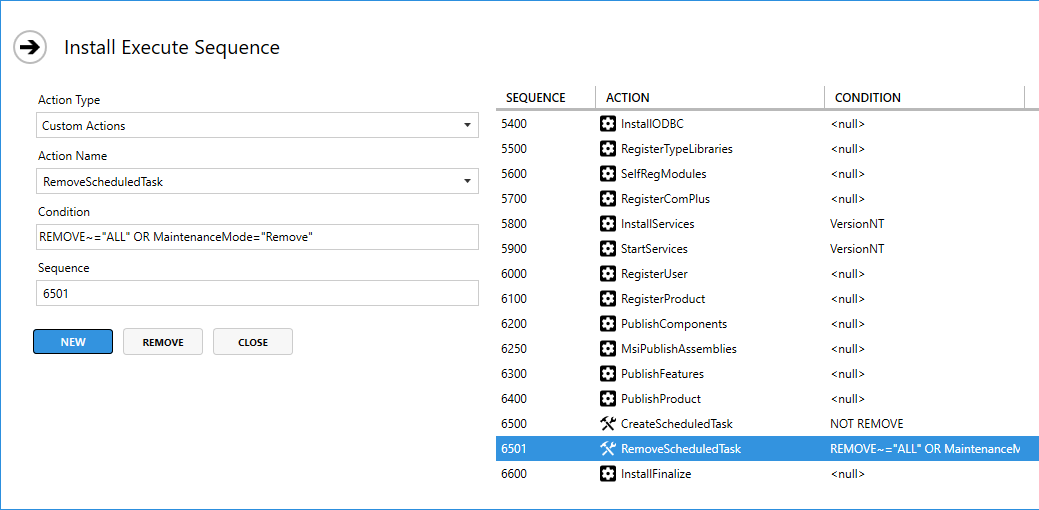Screen dimensions: 1039x510
Task: Click the gear icon next to InstallFinalize
Action: 607,474
